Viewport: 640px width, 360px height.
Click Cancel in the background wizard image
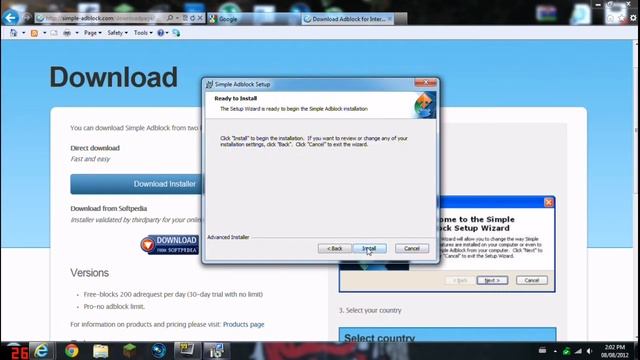[x=532, y=280]
